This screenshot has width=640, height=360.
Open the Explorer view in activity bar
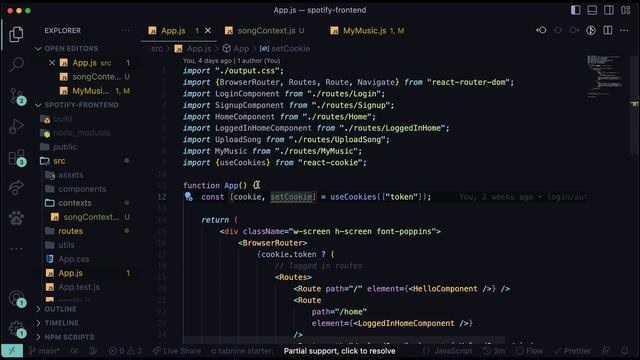point(16,34)
